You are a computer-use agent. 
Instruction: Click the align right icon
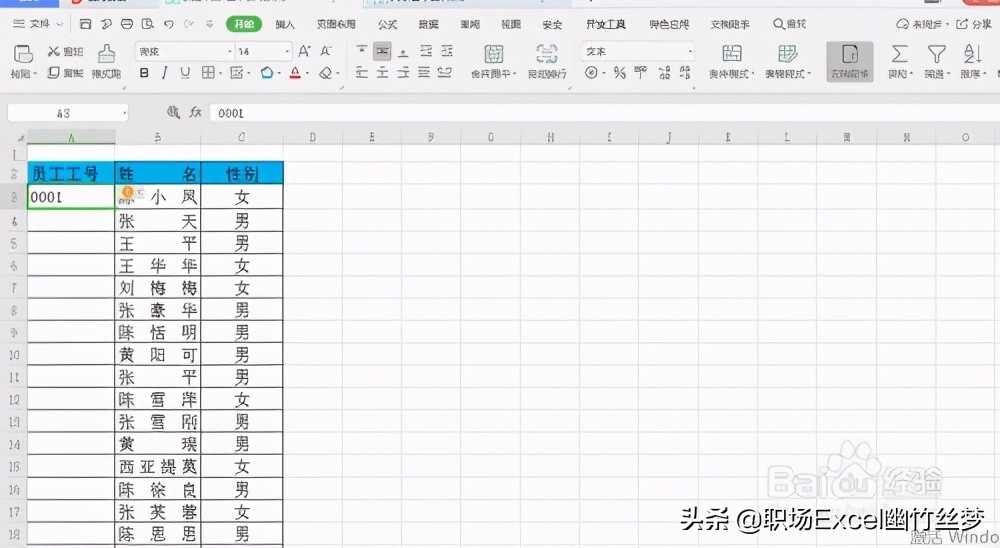click(x=403, y=73)
